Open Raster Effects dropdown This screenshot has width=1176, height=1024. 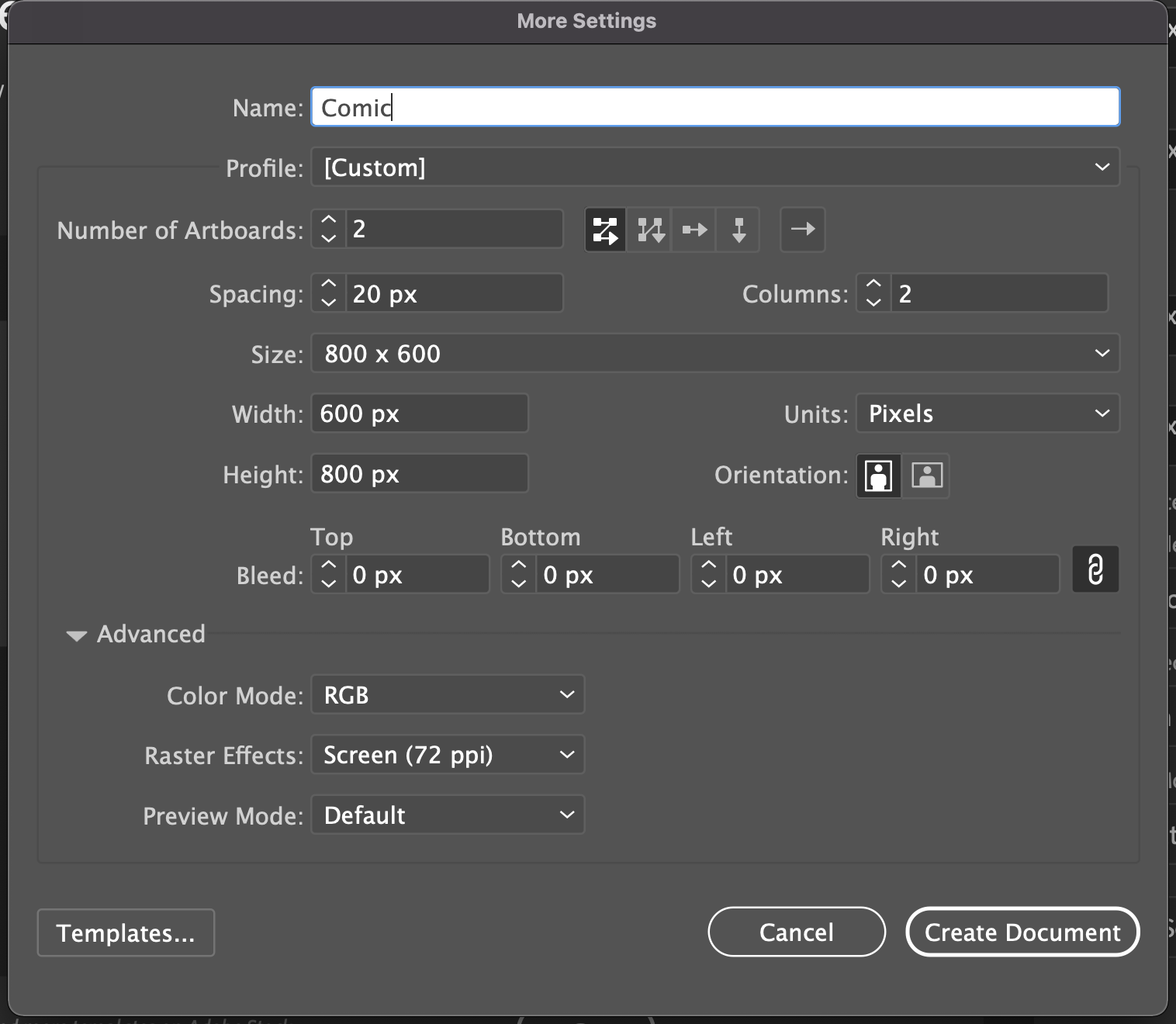point(448,755)
